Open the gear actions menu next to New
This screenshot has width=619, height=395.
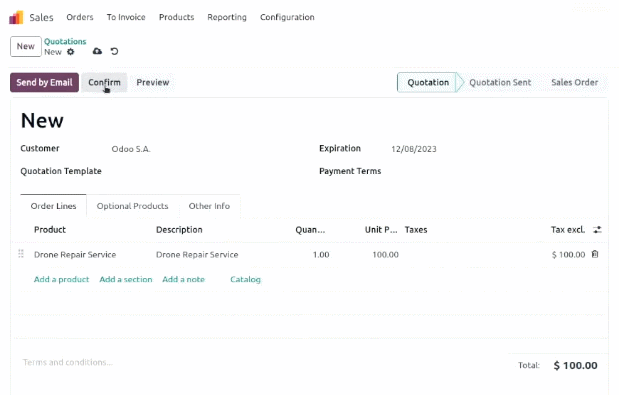pyautogui.click(x=70, y=52)
